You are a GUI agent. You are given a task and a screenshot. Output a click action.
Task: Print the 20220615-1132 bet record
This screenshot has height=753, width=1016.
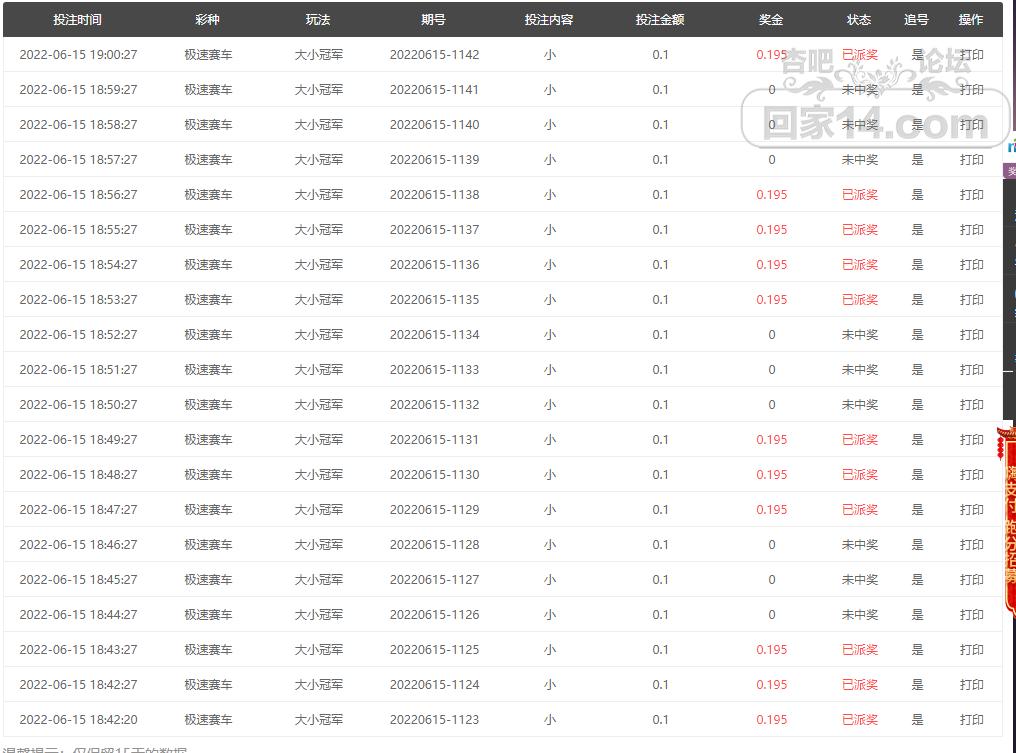click(971, 404)
